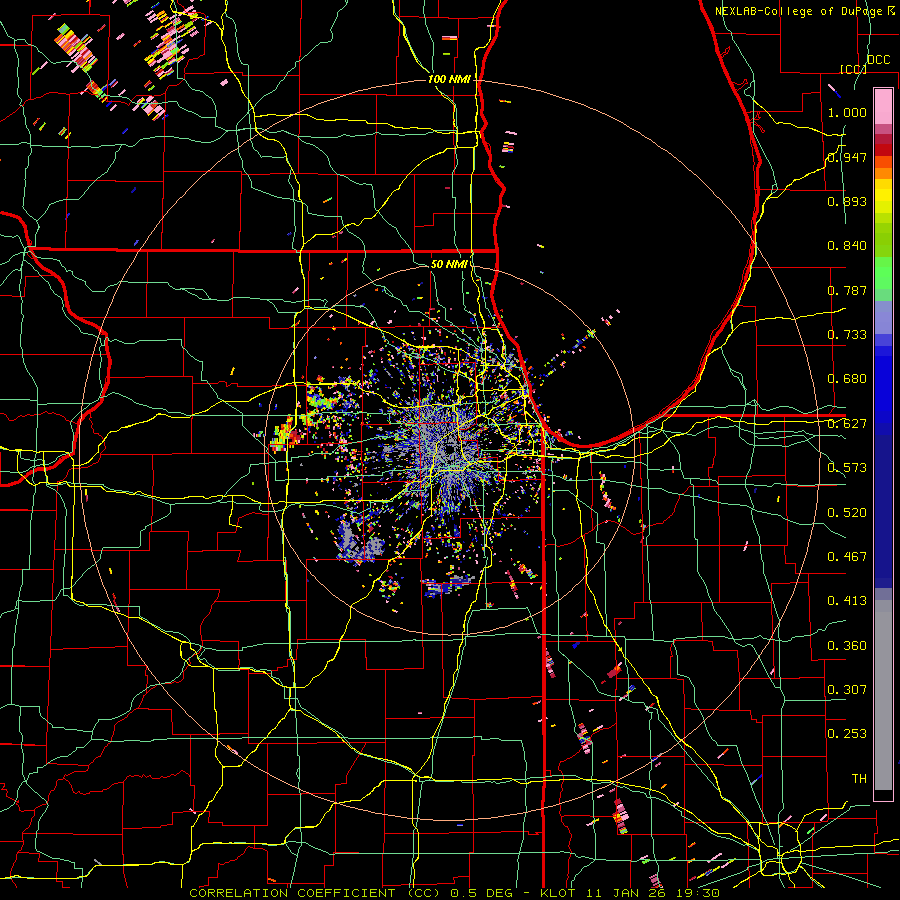
Task: Select the 0.573 scale value
Action: (x=847, y=468)
